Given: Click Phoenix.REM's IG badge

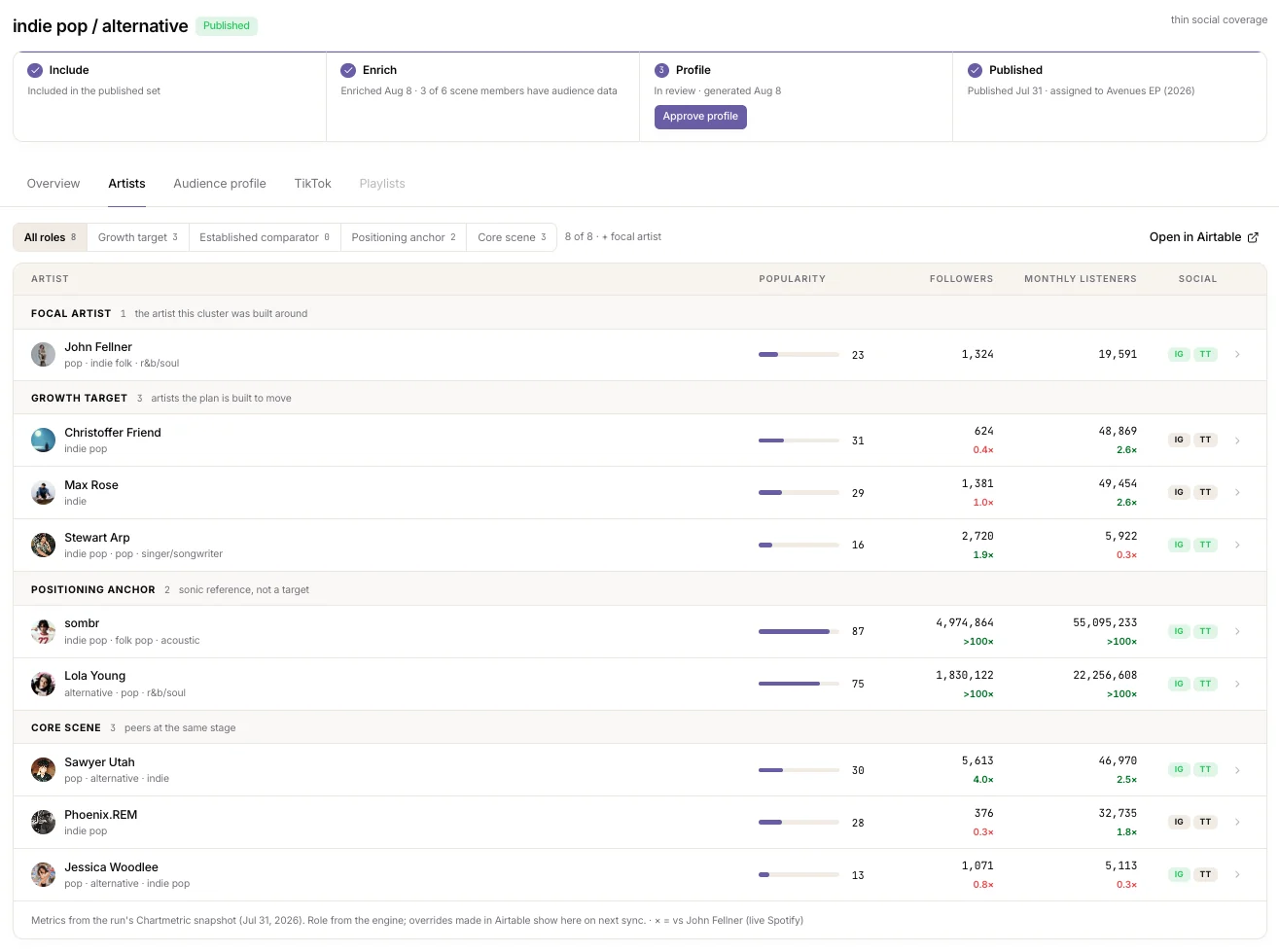Looking at the screenshot, I should [x=1179, y=823].
